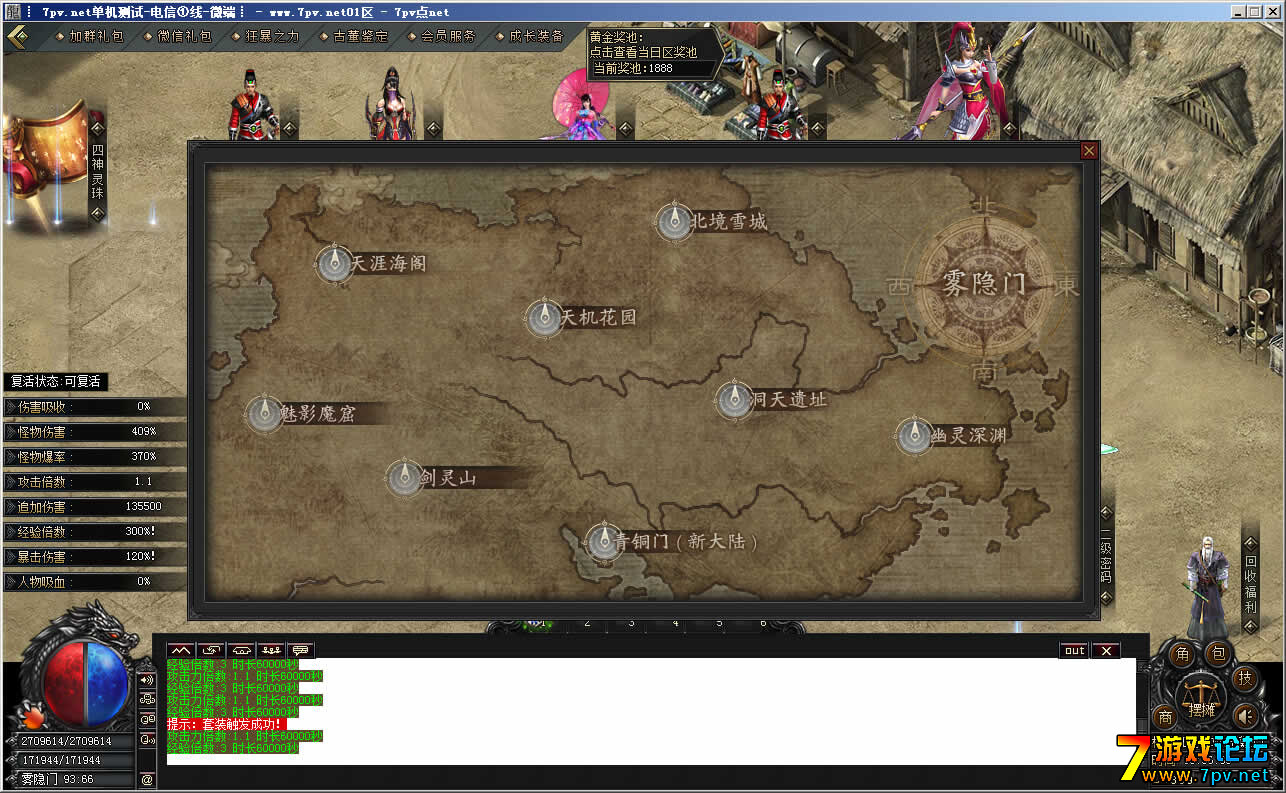
Task: Click the 怪物伤害 stat row
Action: coord(94,431)
